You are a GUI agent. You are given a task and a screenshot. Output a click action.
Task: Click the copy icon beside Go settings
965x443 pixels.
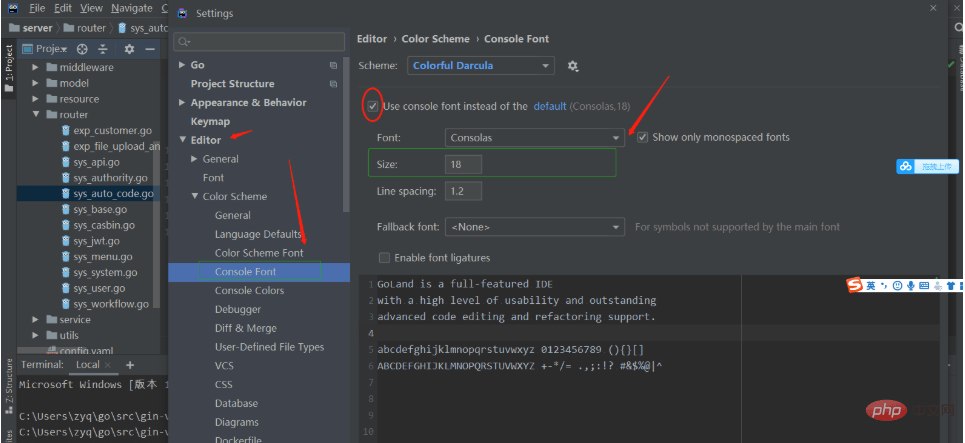tap(333, 65)
